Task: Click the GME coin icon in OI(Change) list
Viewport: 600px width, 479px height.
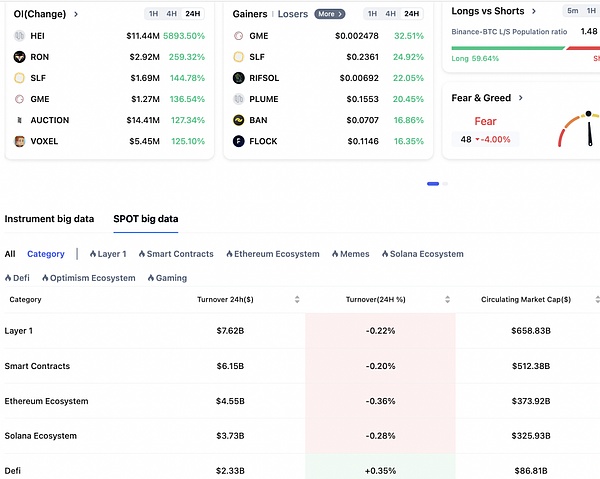Action: click(20, 99)
